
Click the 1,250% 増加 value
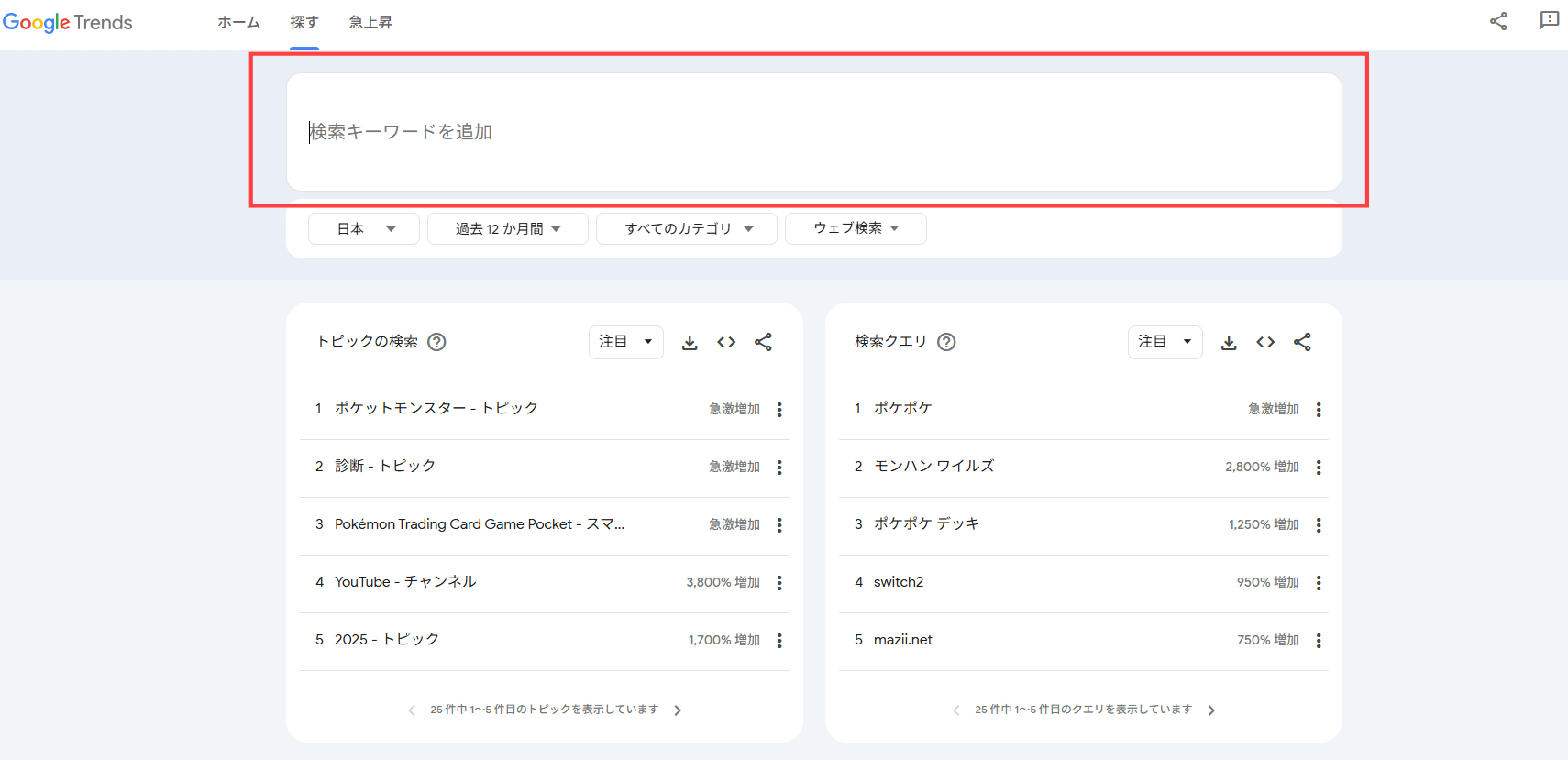click(1264, 524)
